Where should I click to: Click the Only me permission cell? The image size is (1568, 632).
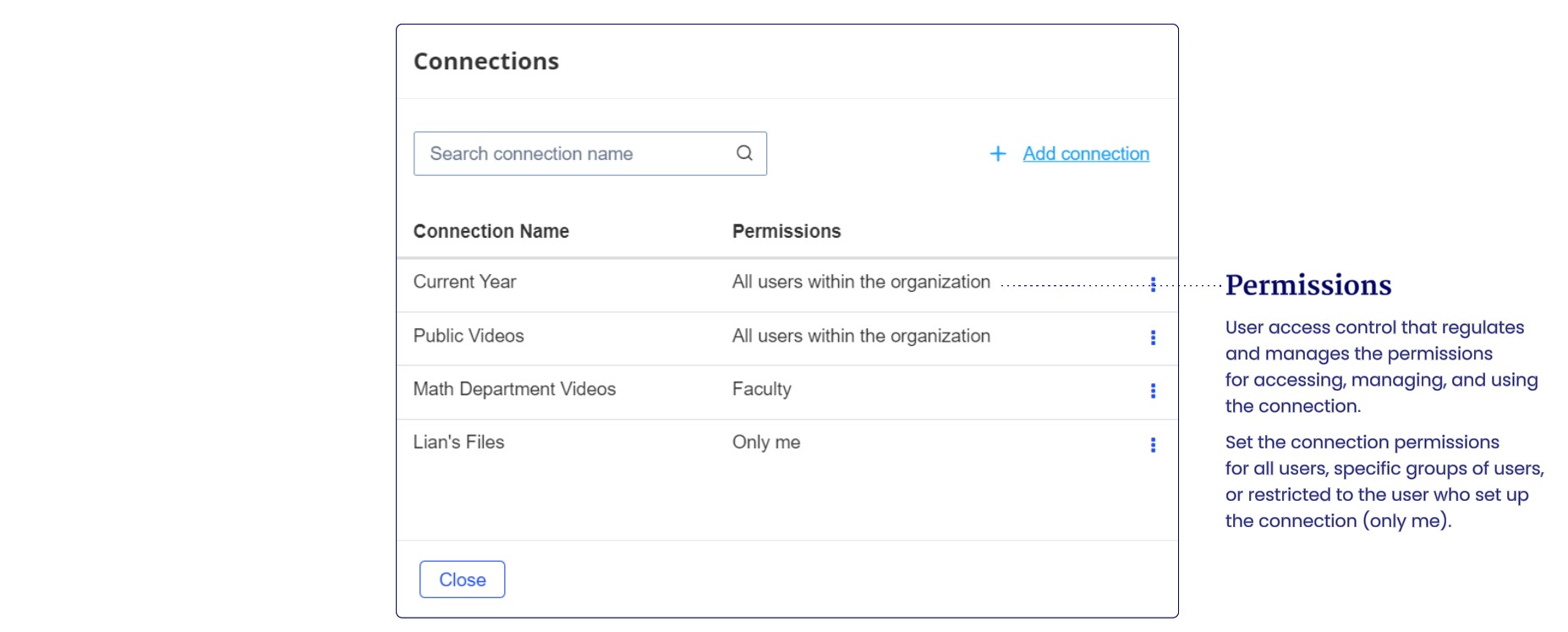click(x=766, y=442)
